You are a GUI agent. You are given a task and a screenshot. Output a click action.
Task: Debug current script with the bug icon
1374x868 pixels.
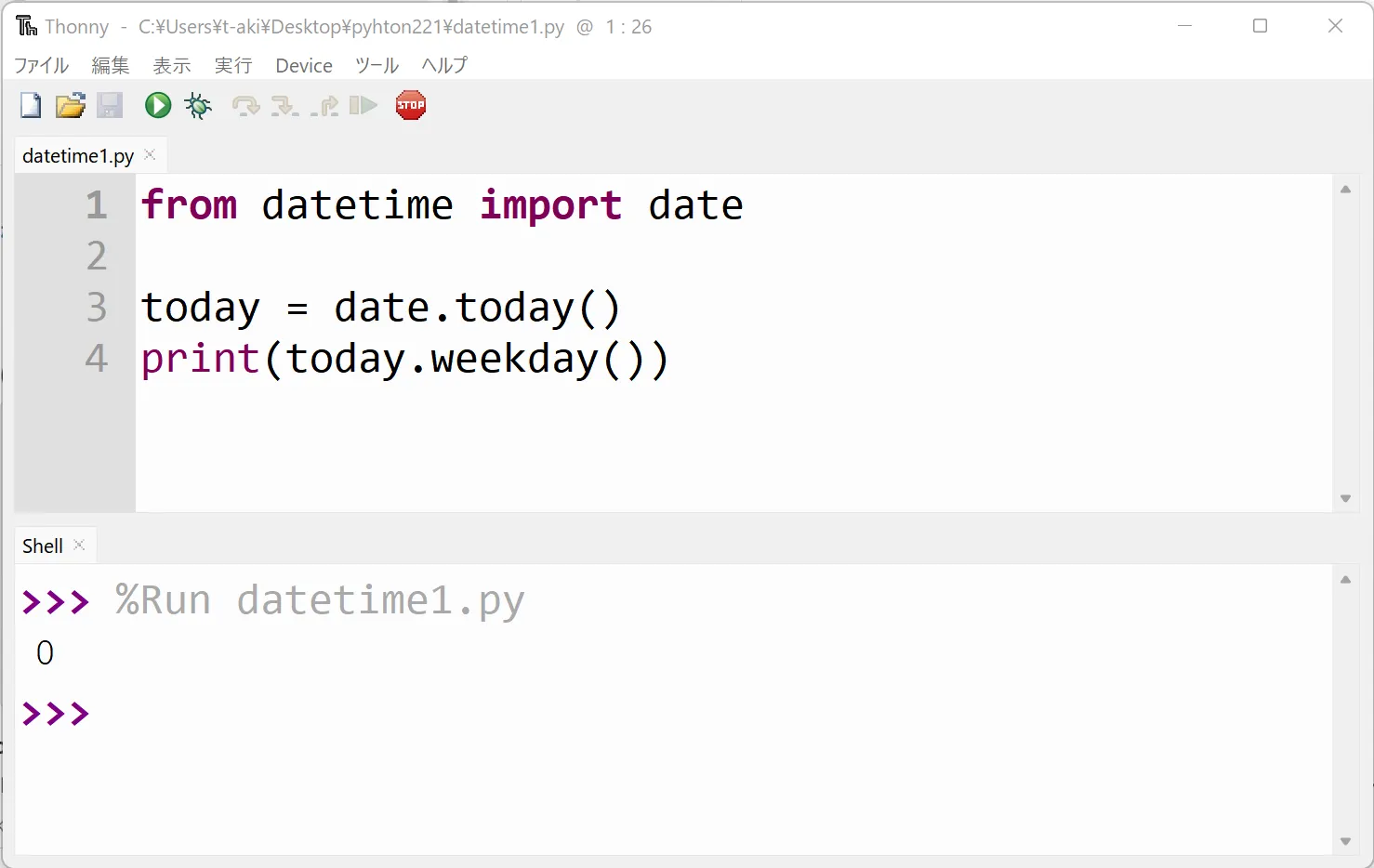(x=198, y=105)
